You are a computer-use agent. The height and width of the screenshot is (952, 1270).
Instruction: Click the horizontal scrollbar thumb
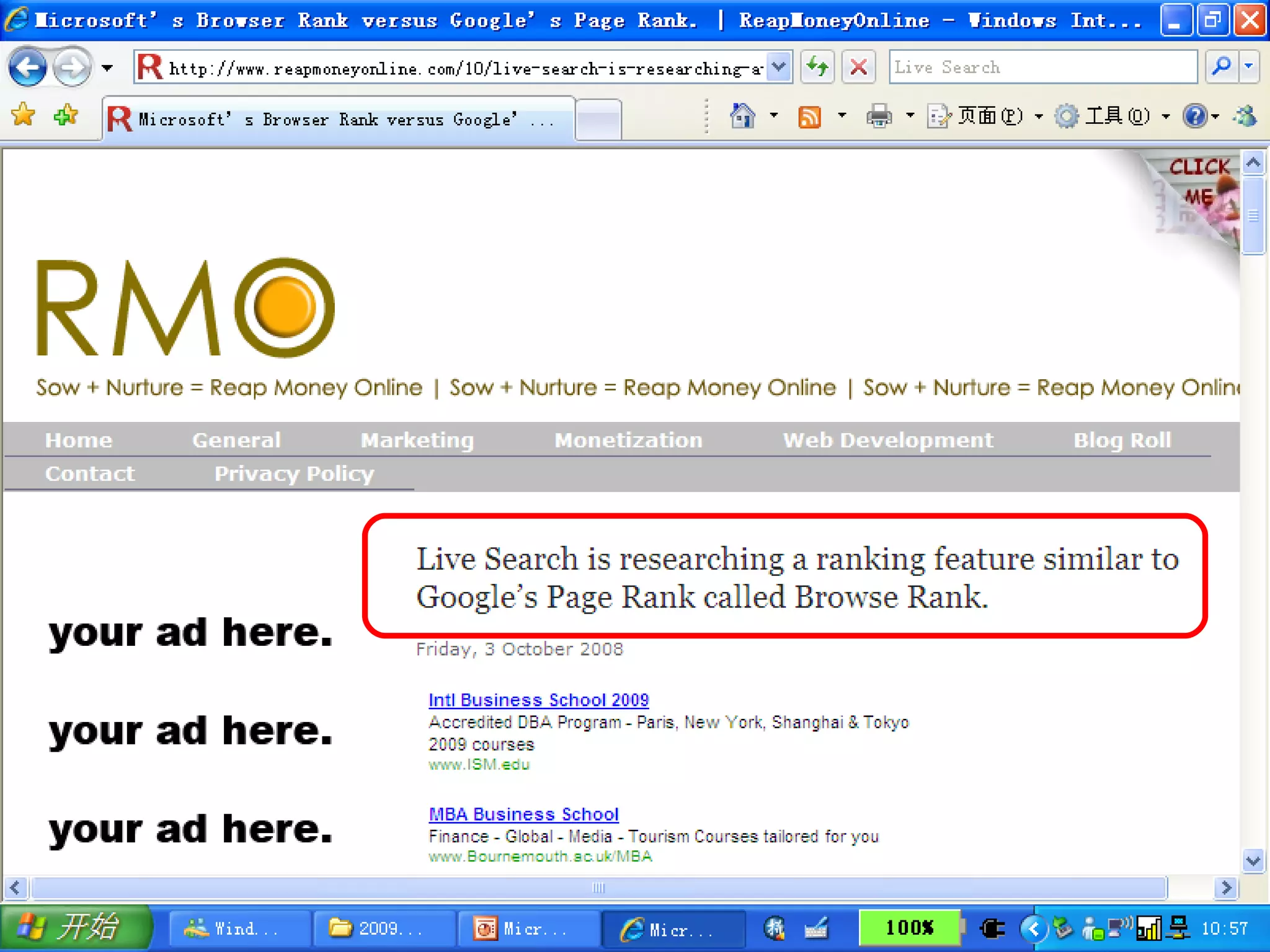[x=598, y=888]
